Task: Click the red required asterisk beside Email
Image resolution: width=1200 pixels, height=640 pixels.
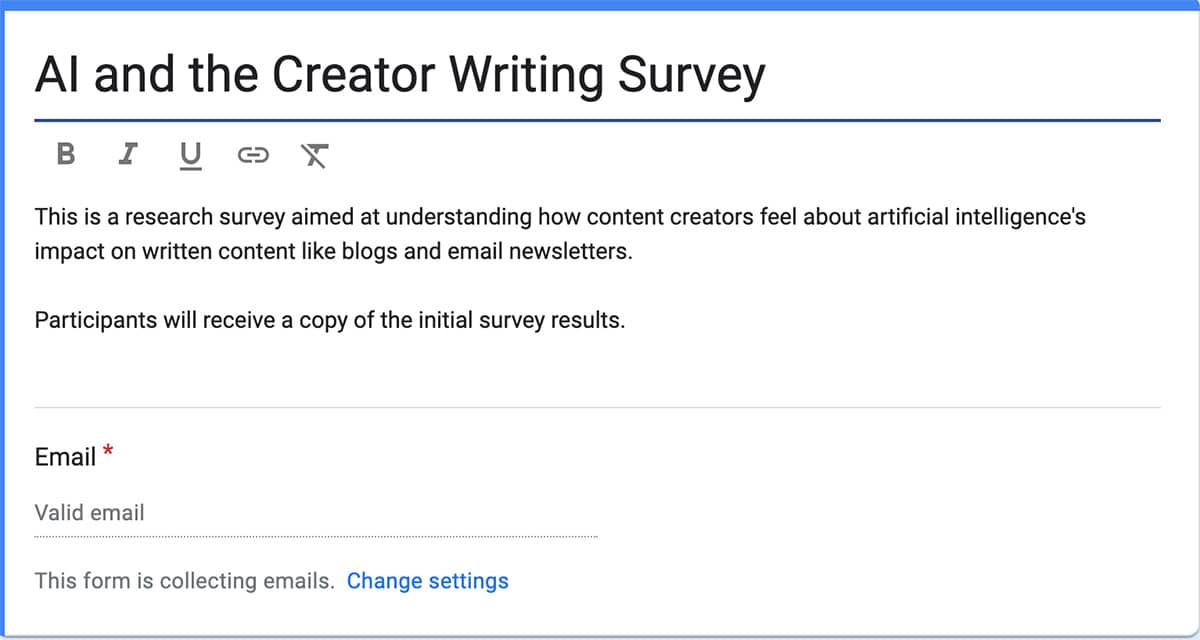Action: coord(108,453)
